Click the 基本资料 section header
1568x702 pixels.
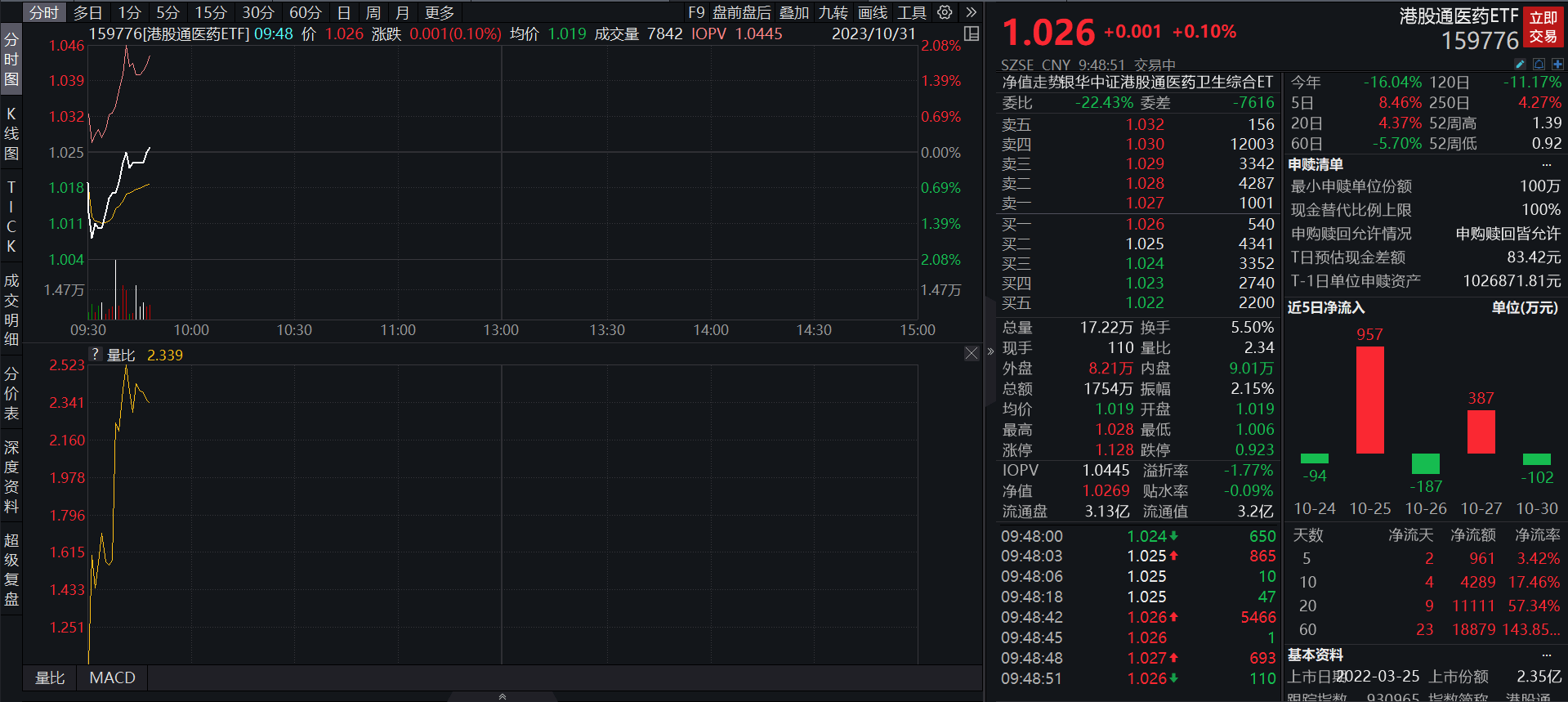[x=1316, y=655]
